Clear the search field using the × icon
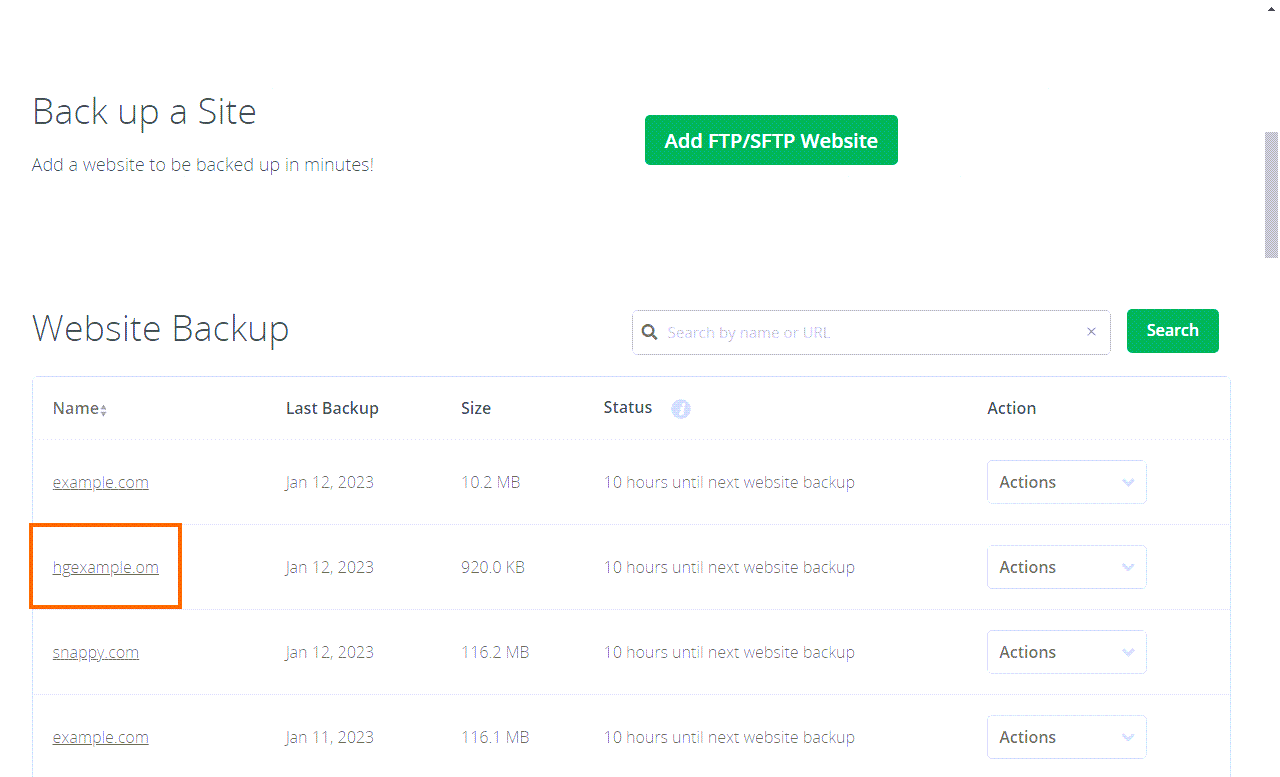This screenshot has height=777, width=1280. click(x=1091, y=331)
